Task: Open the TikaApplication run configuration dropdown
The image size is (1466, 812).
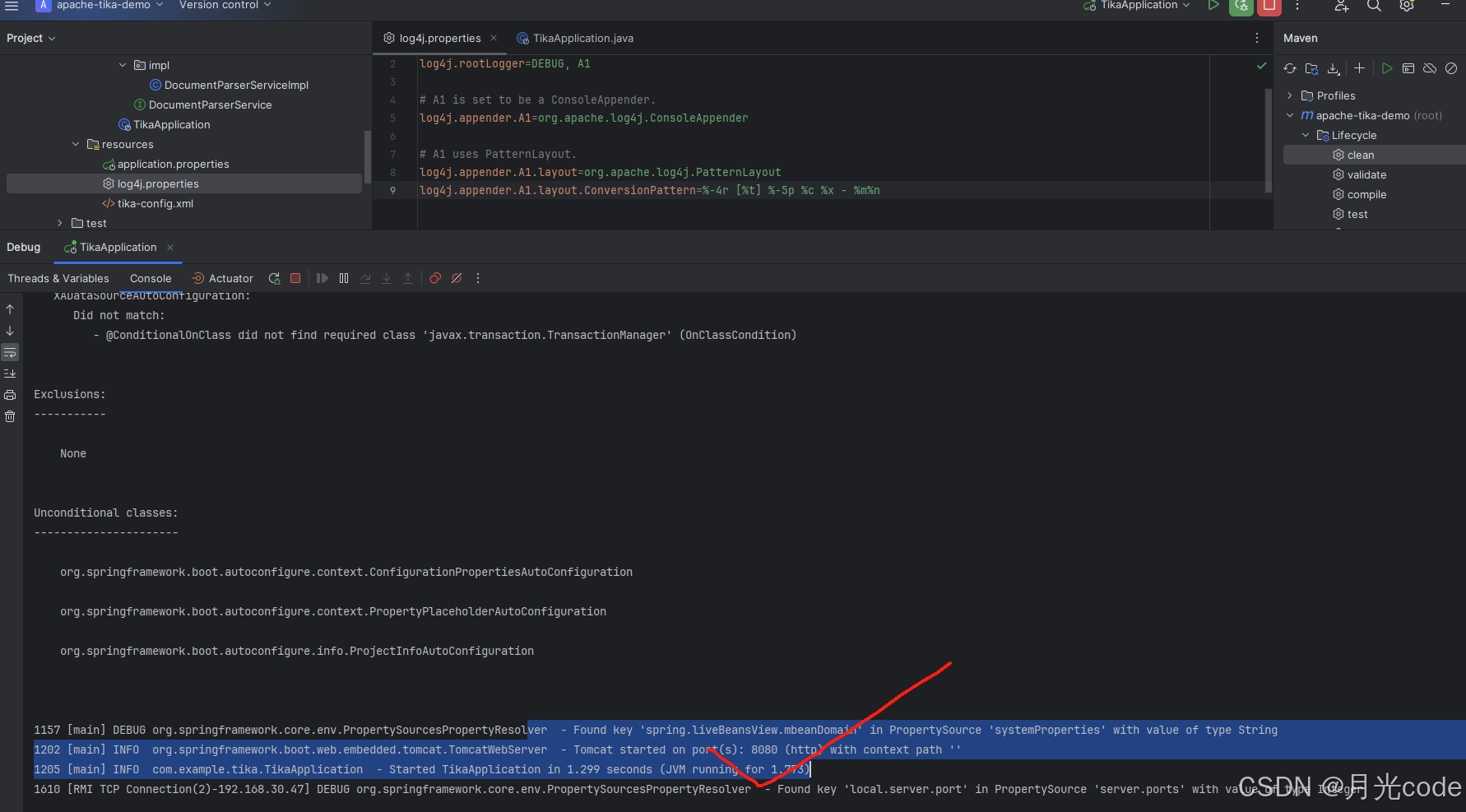Action: pos(1137,5)
